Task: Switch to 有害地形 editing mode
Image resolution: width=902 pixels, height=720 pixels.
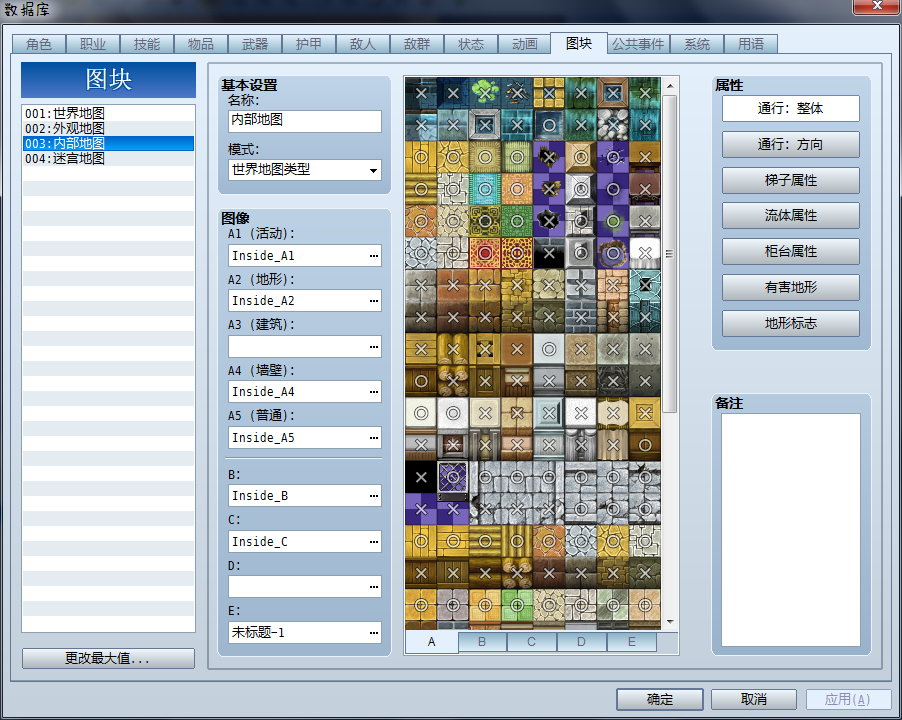Action: coord(790,287)
